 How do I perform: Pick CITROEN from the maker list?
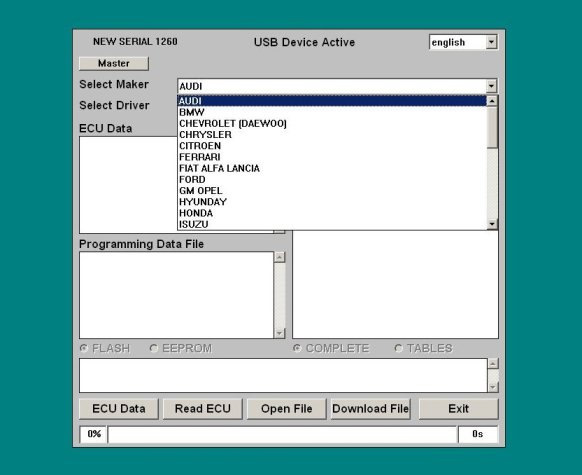332,145
